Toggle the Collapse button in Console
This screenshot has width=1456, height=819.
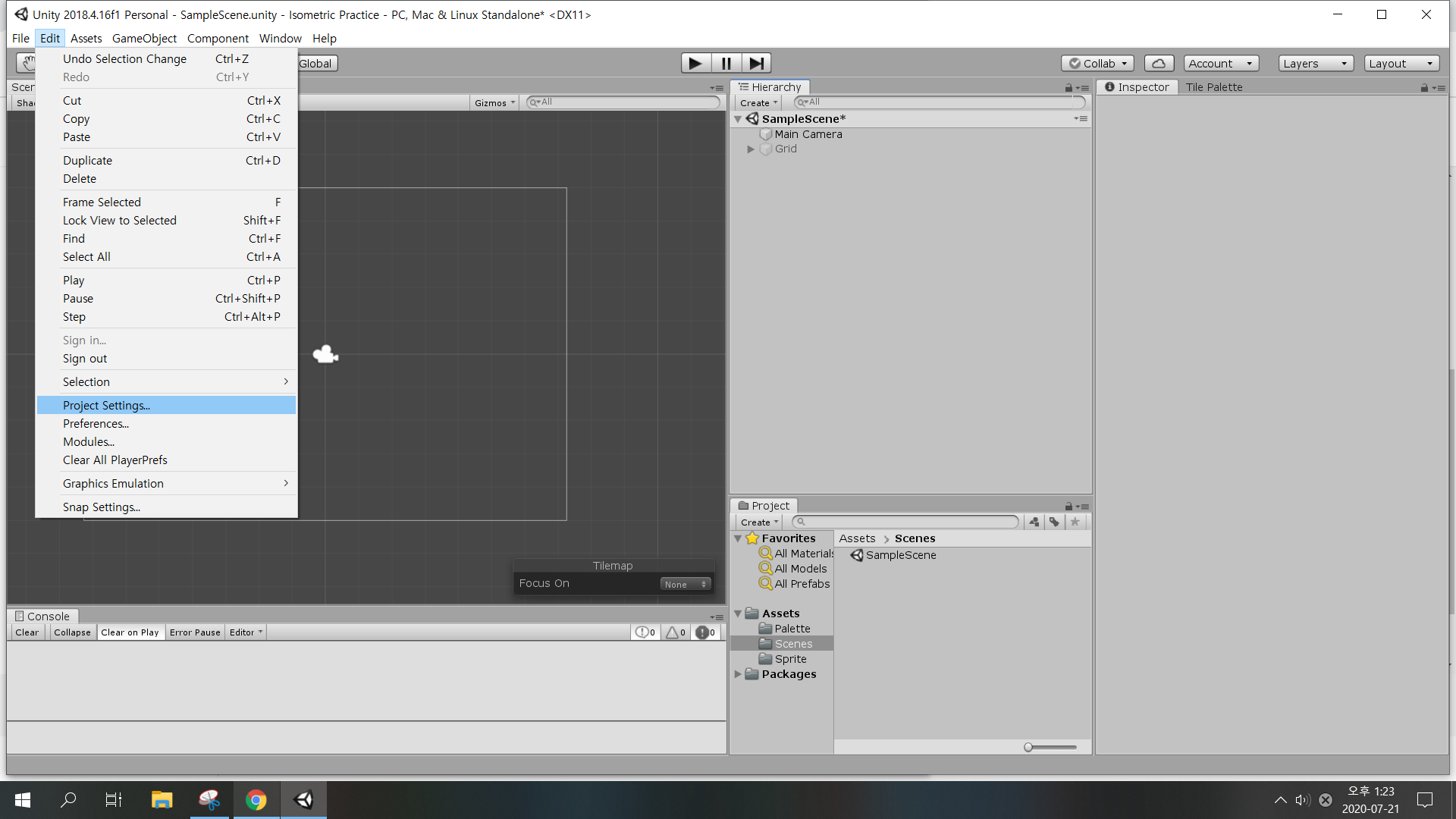pyautogui.click(x=72, y=632)
